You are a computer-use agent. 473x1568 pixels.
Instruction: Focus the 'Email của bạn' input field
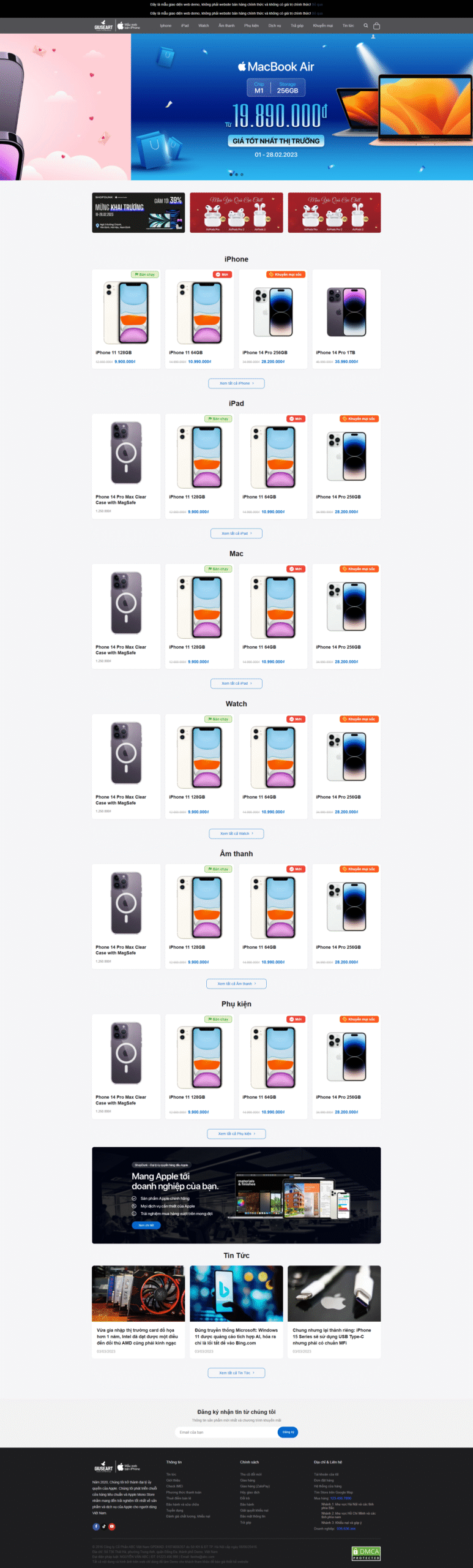pyautogui.click(x=226, y=1432)
